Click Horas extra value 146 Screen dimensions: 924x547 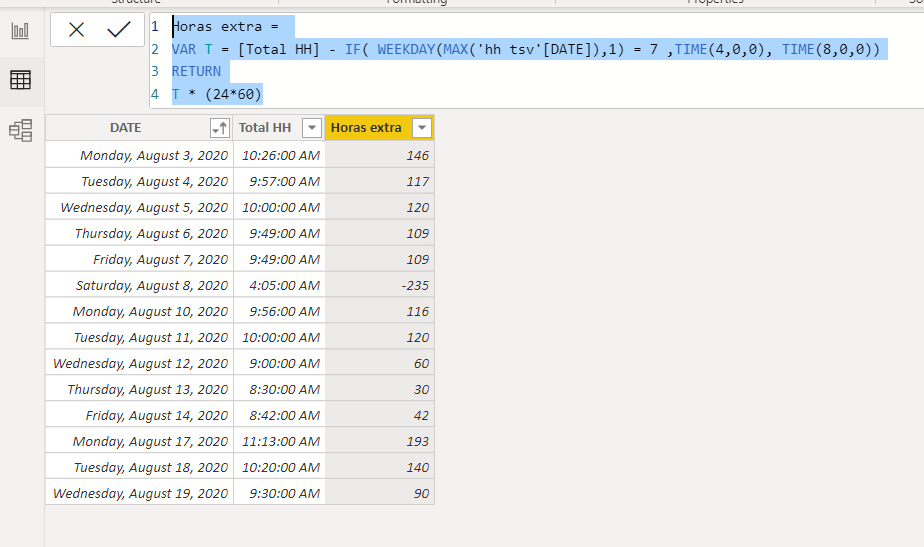380,155
